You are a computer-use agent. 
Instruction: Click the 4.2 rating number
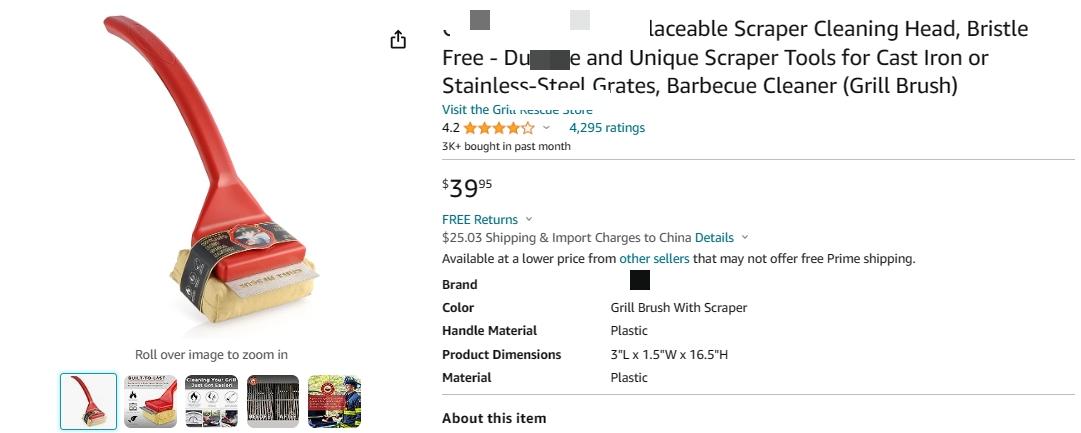tap(451, 128)
